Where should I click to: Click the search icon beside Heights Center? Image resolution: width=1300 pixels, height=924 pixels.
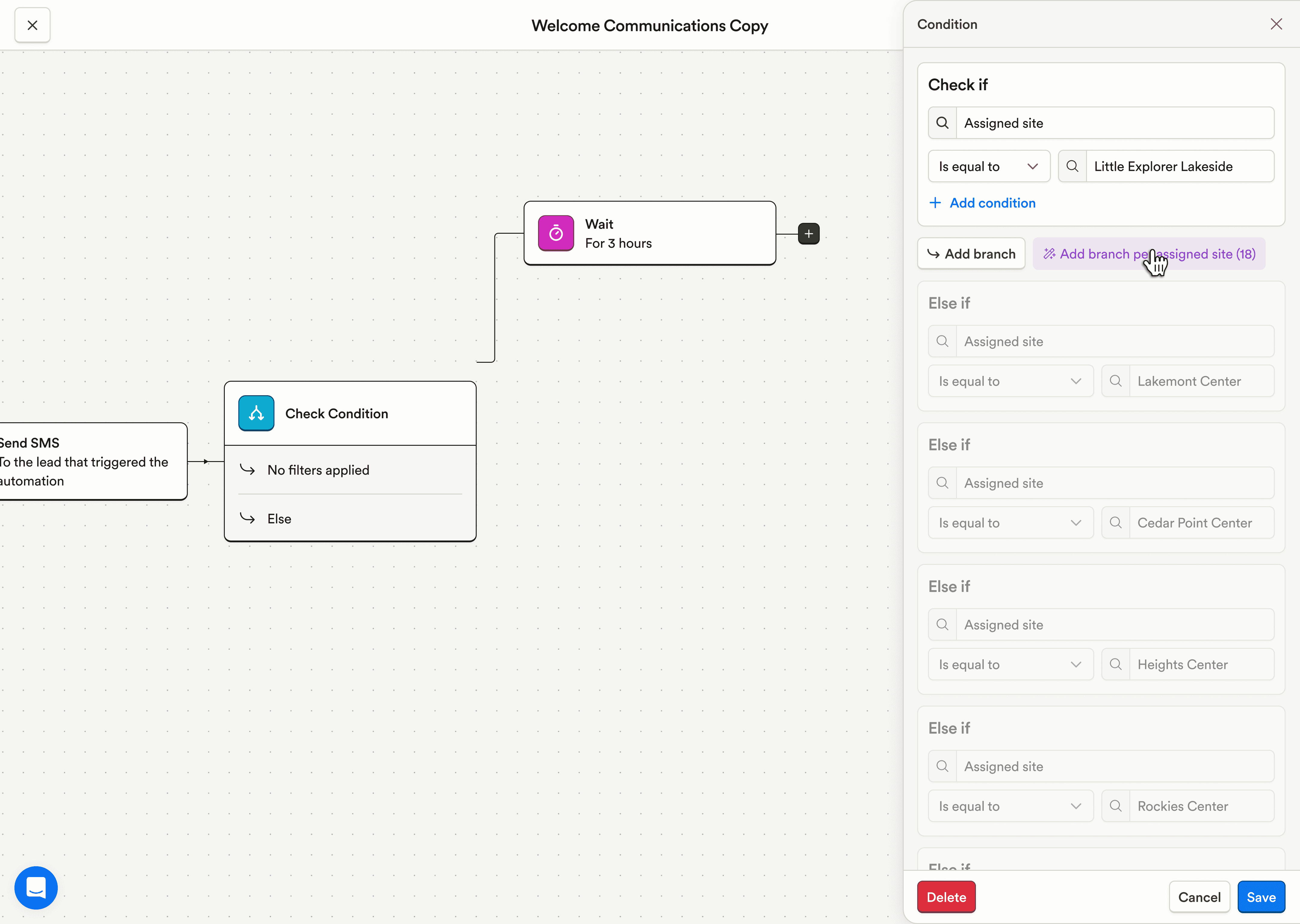[1116, 664]
